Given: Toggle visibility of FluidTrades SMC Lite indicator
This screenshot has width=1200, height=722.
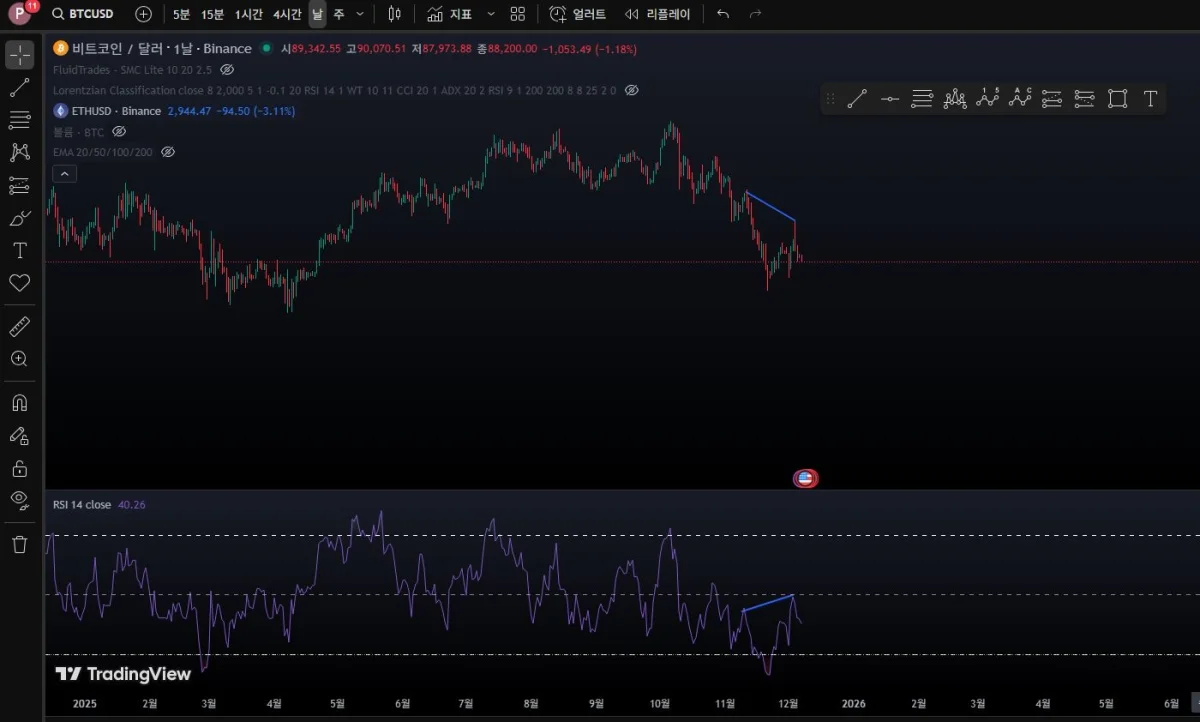Looking at the screenshot, I should (x=227, y=69).
